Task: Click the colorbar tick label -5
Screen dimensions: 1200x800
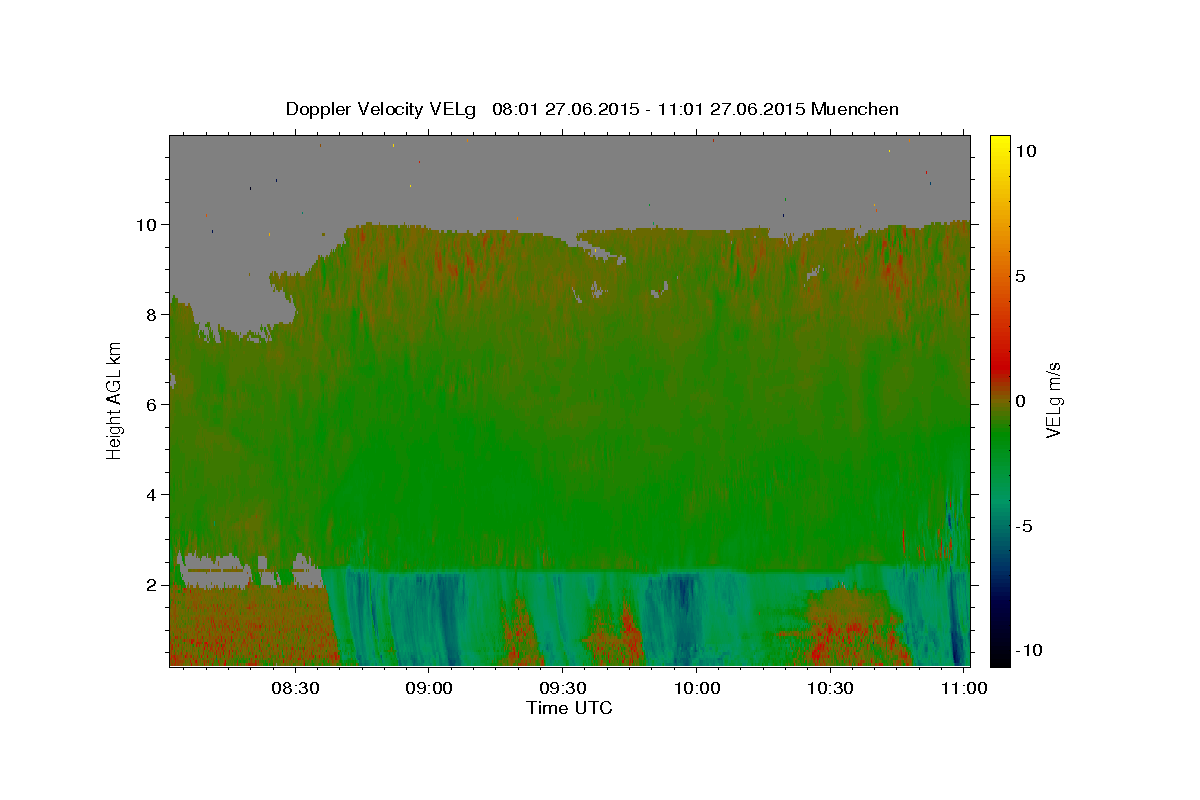Action: tap(1024, 526)
